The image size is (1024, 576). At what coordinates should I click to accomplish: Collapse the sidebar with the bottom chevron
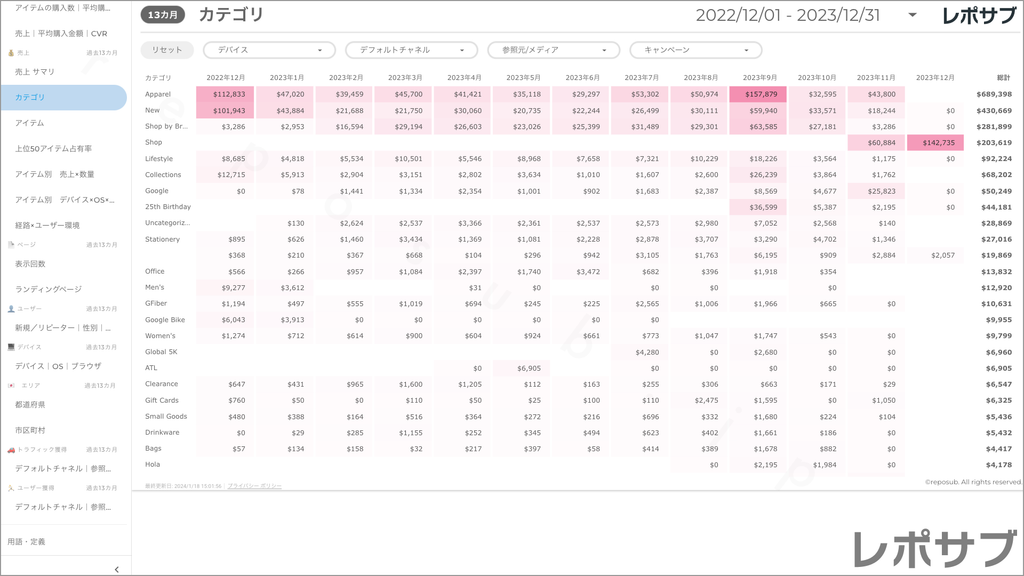117,569
